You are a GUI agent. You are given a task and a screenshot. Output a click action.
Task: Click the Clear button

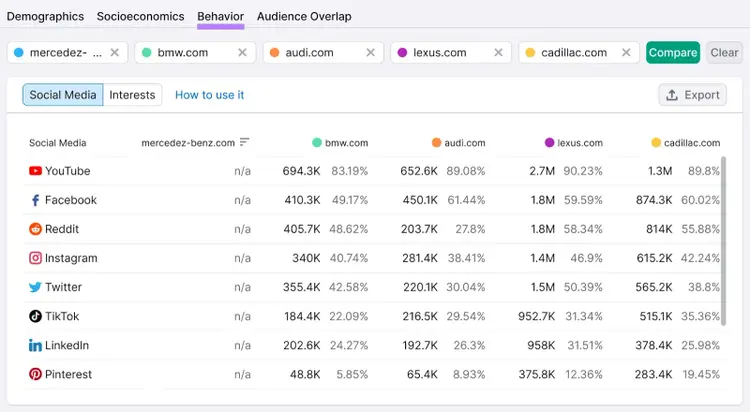[724, 53]
